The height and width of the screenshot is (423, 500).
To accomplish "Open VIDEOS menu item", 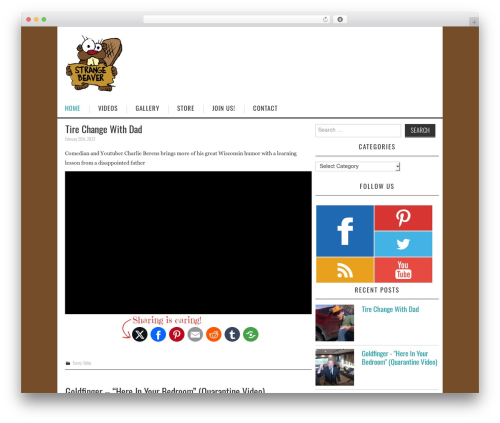I will coord(108,108).
